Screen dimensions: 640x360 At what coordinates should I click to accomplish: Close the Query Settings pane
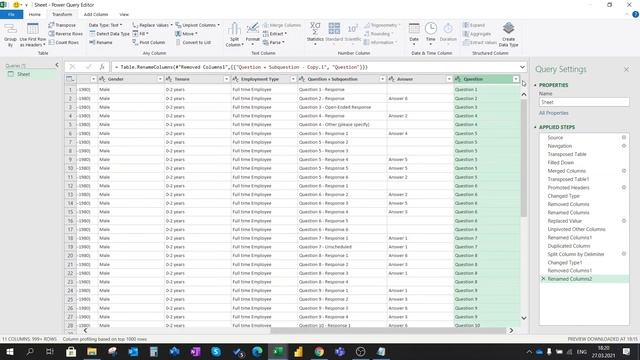(x=626, y=70)
